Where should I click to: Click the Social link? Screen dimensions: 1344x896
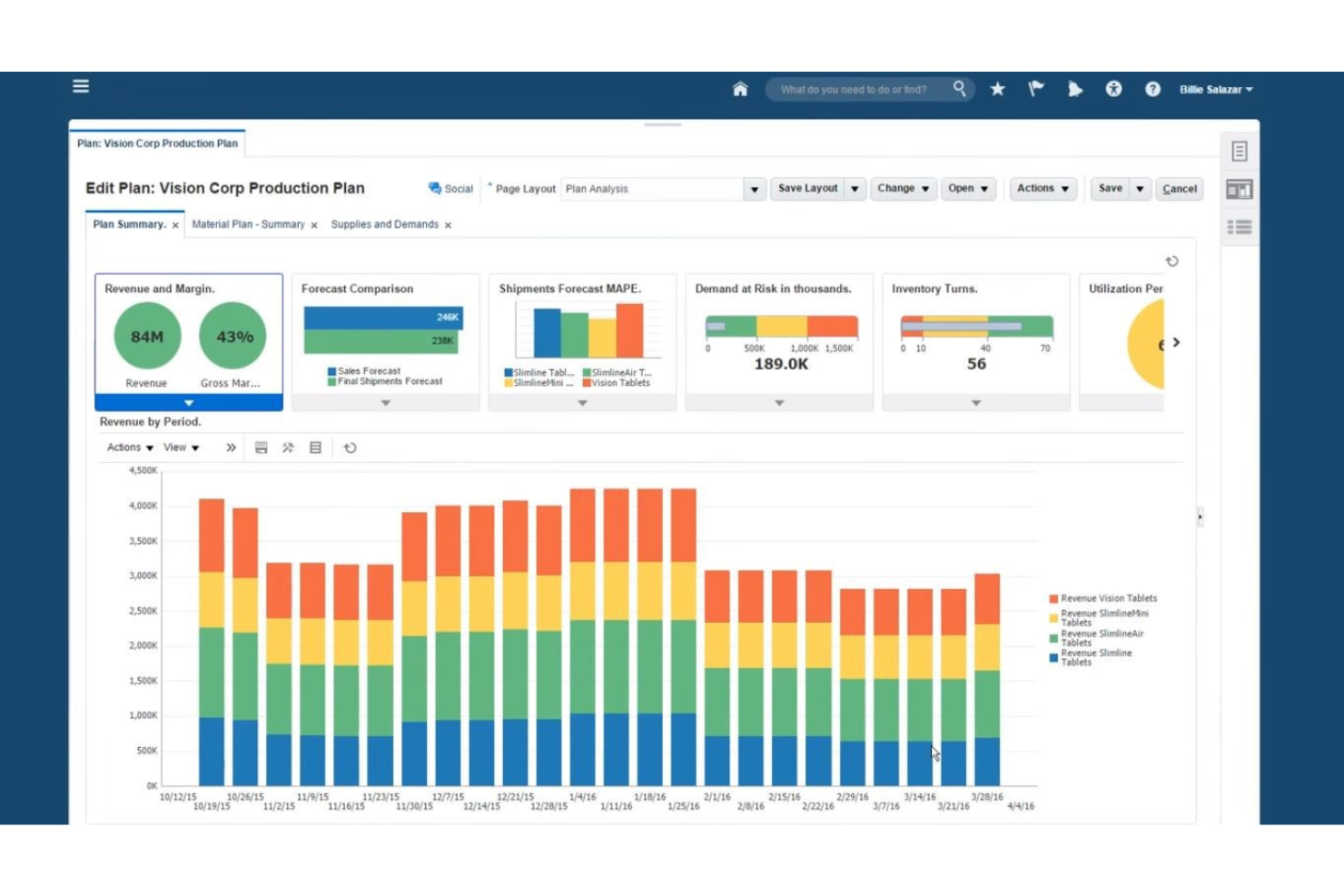point(459,189)
